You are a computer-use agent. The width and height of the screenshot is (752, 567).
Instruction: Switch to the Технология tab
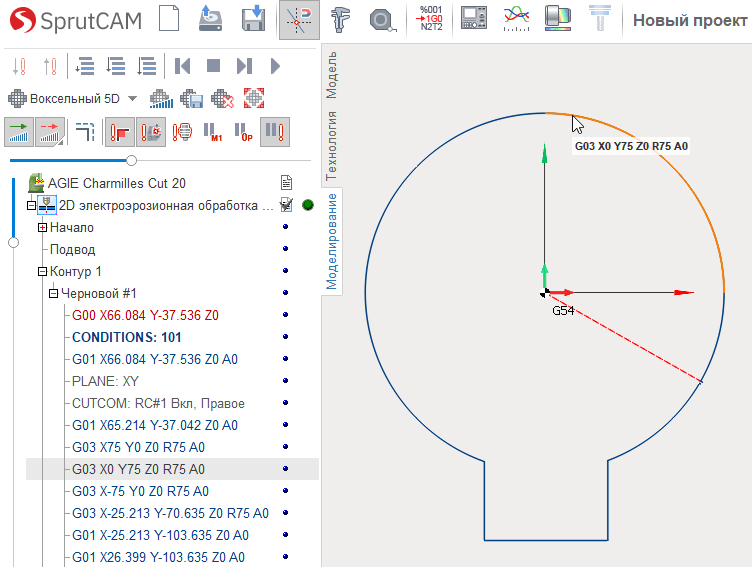331,145
